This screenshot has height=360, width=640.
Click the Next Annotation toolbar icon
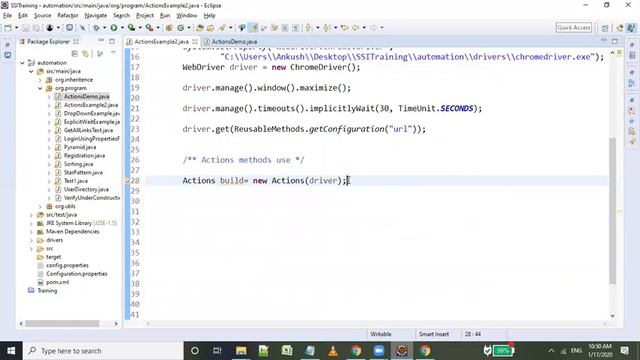click(x=309, y=28)
